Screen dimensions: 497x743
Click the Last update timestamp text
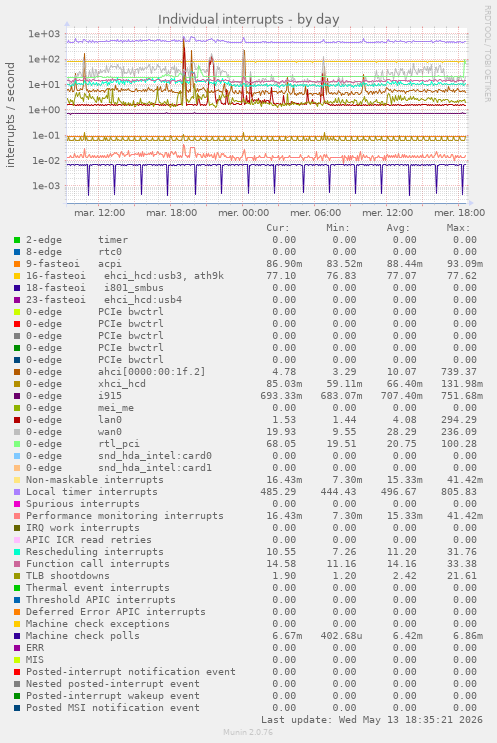(x=372, y=720)
